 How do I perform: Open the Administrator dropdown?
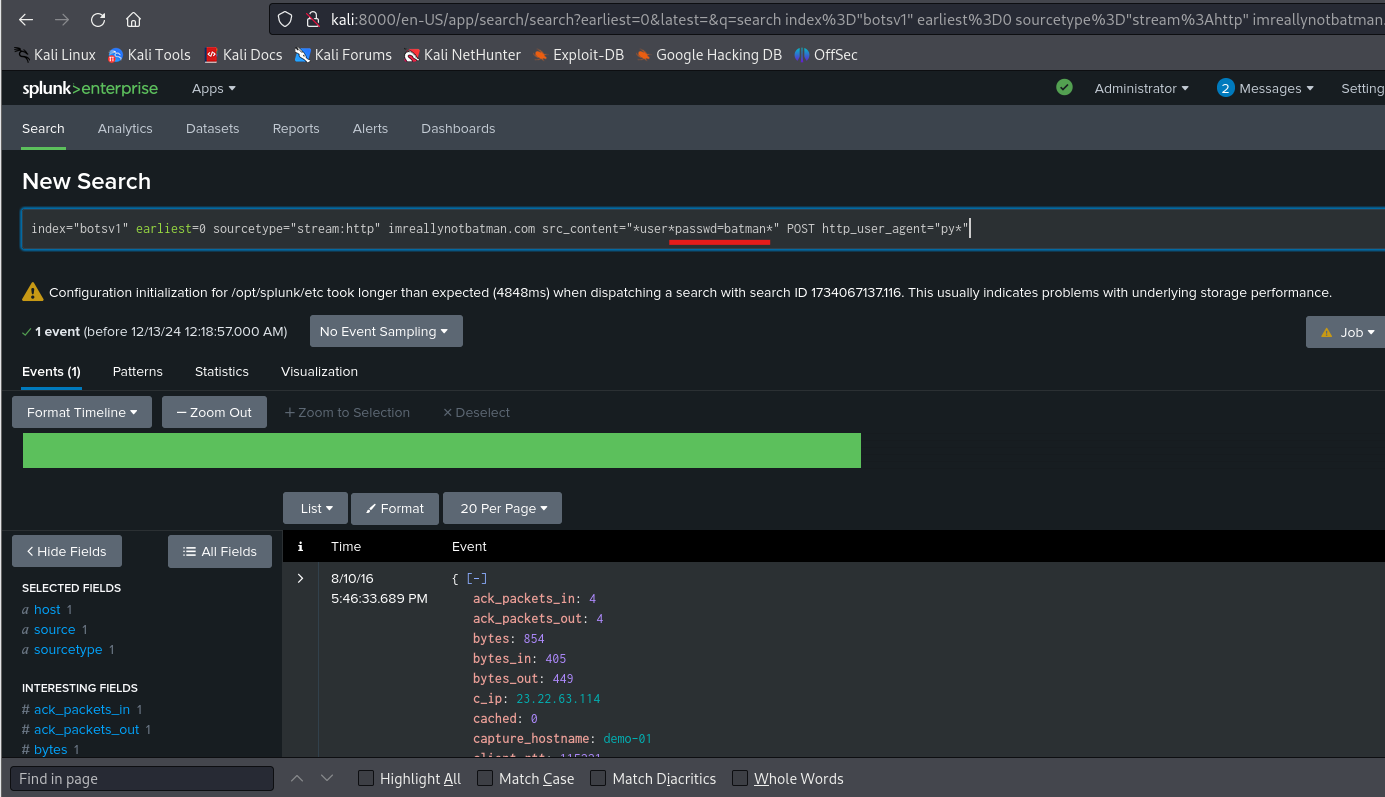[x=1142, y=88]
